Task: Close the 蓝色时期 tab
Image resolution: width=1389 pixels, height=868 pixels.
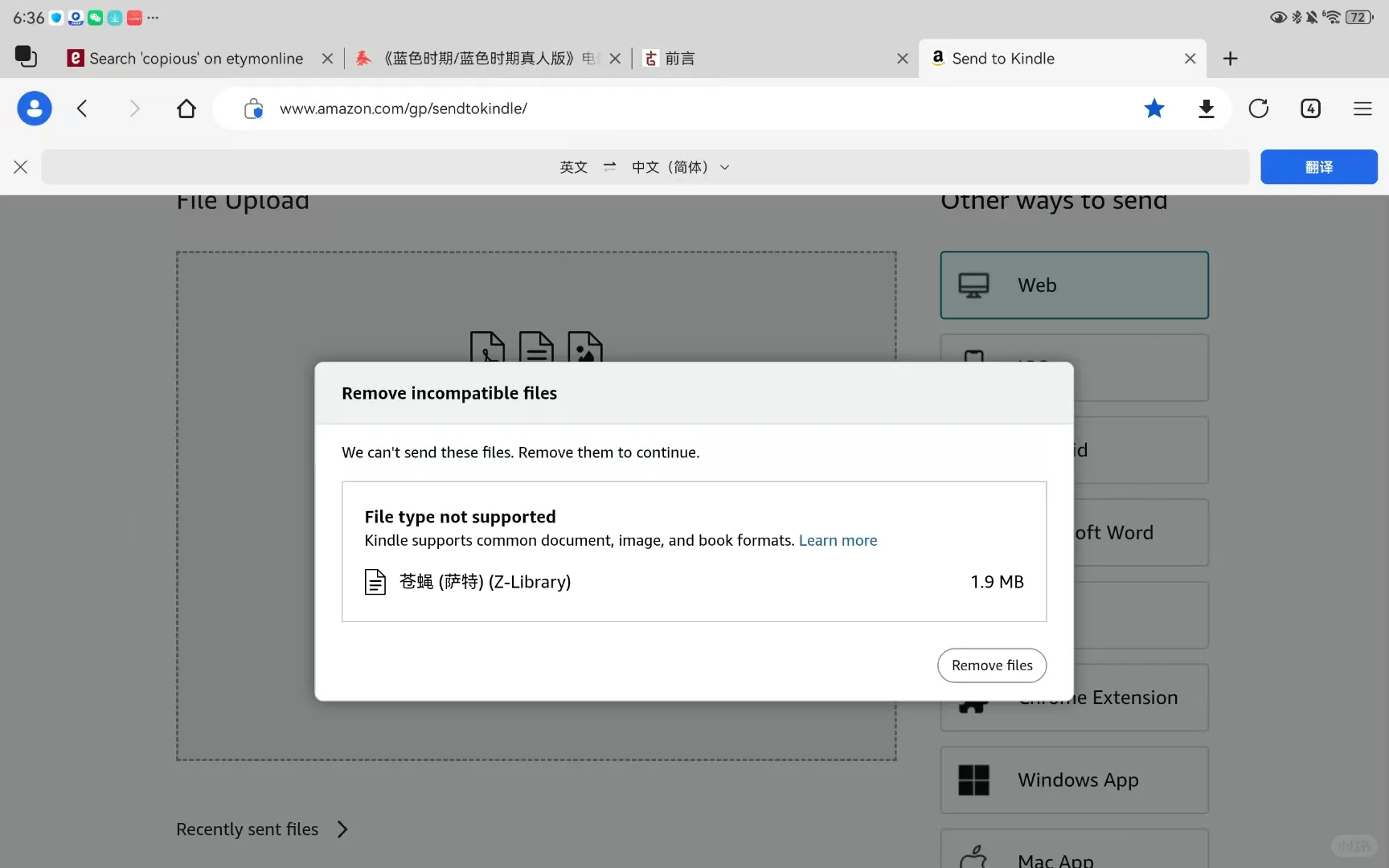Action: pyautogui.click(x=615, y=58)
